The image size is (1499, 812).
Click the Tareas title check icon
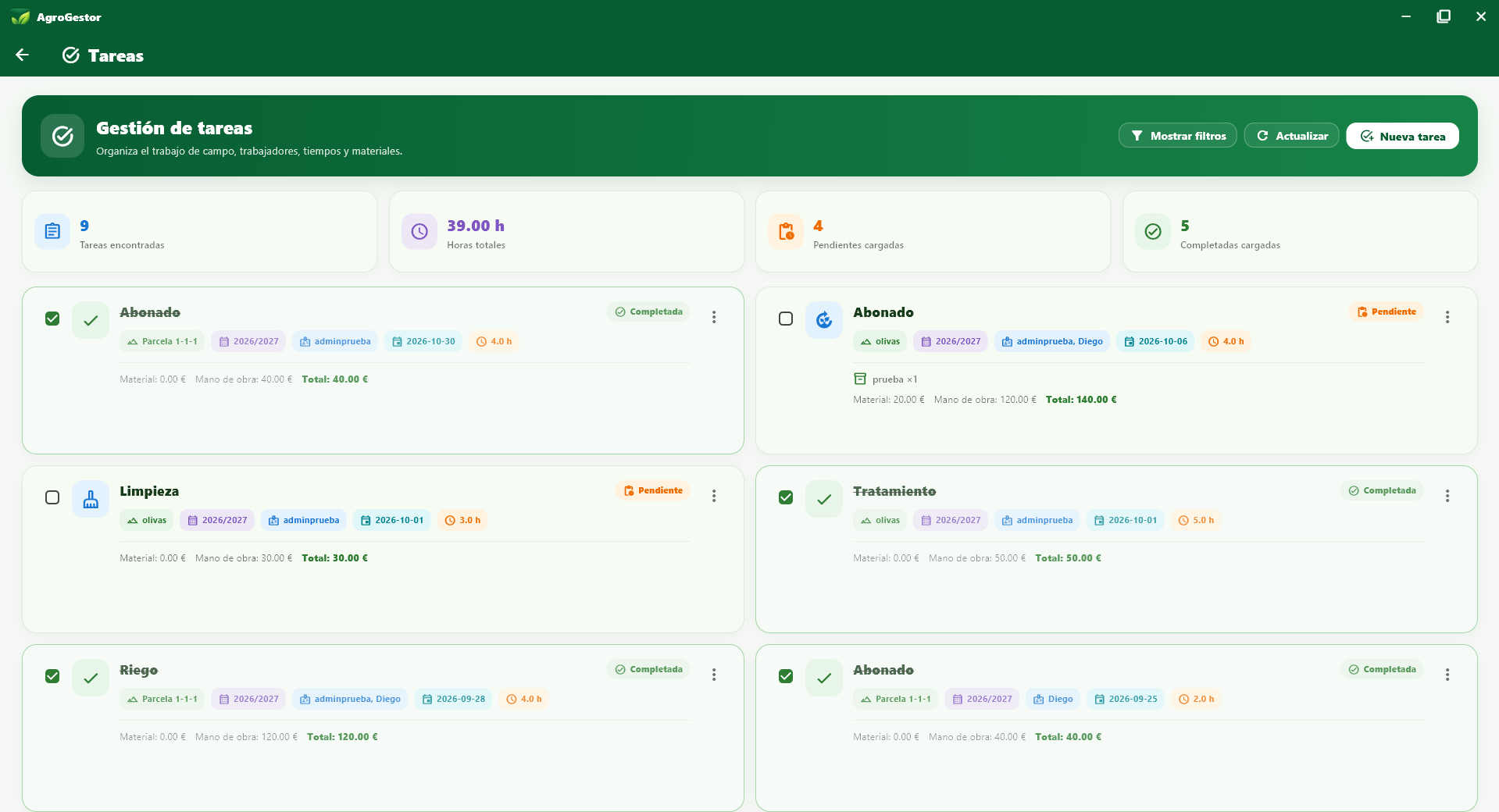tap(71, 55)
